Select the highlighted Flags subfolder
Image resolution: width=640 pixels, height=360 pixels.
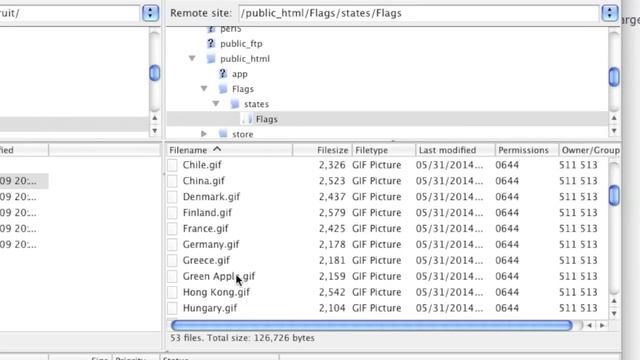click(x=267, y=119)
